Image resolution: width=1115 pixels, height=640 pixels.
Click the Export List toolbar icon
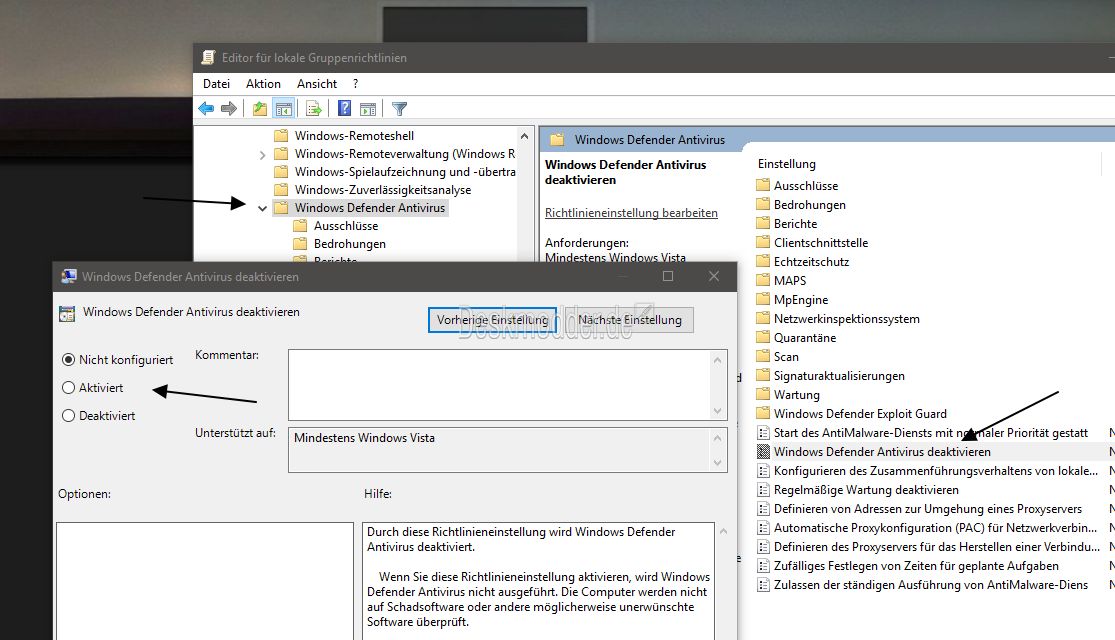[314, 109]
